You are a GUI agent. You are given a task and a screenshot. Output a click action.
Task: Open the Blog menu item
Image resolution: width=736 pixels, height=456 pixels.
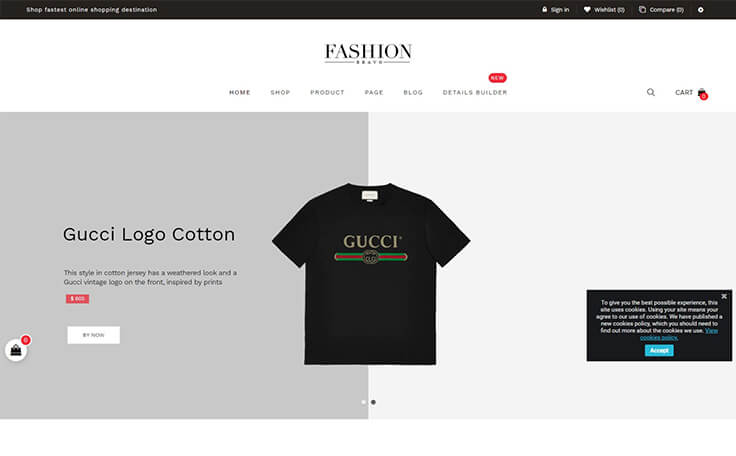pyautogui.click(x=413, y=93)
